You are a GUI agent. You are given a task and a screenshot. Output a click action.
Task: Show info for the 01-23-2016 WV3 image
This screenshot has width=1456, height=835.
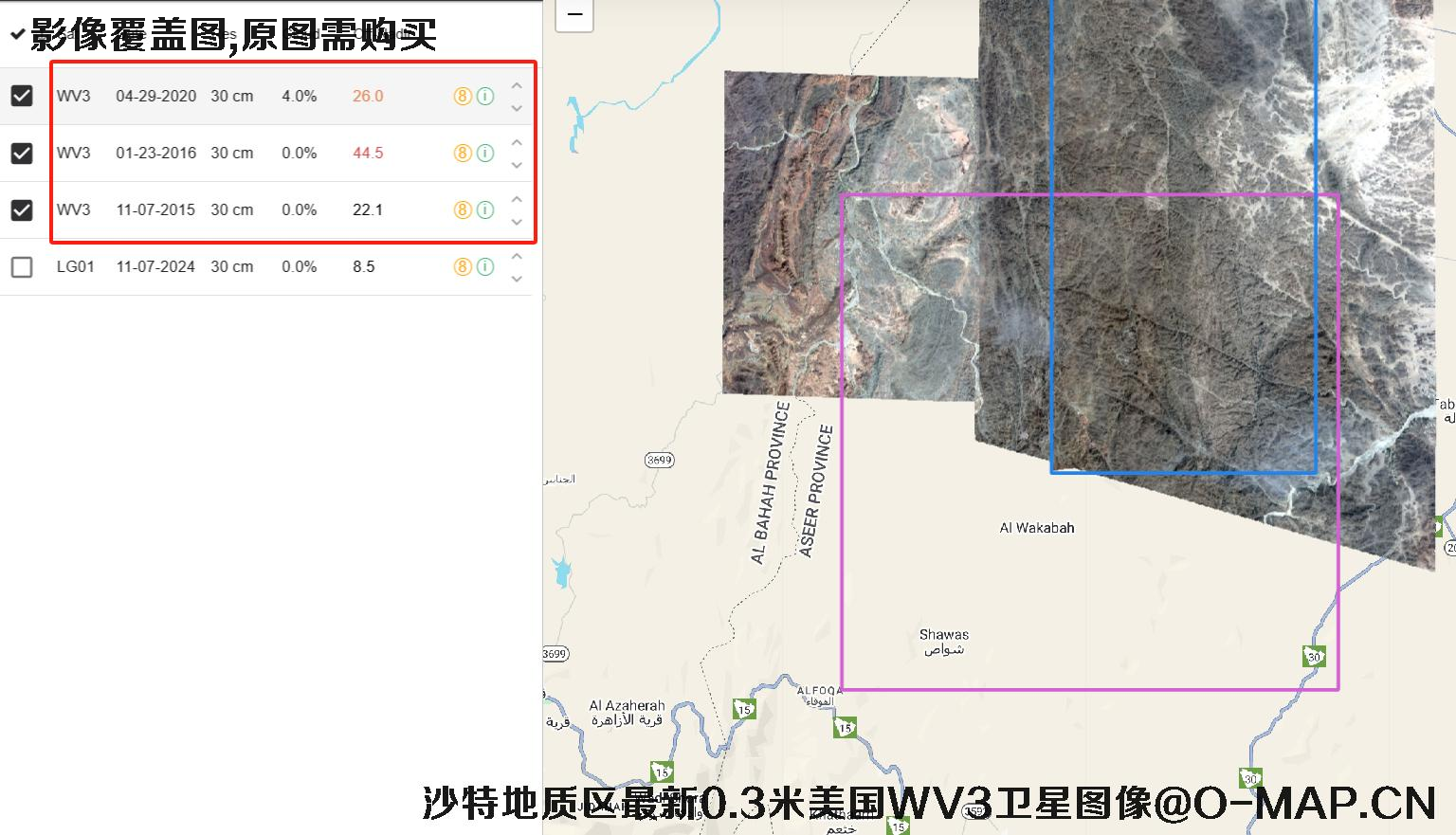point(485,154)
